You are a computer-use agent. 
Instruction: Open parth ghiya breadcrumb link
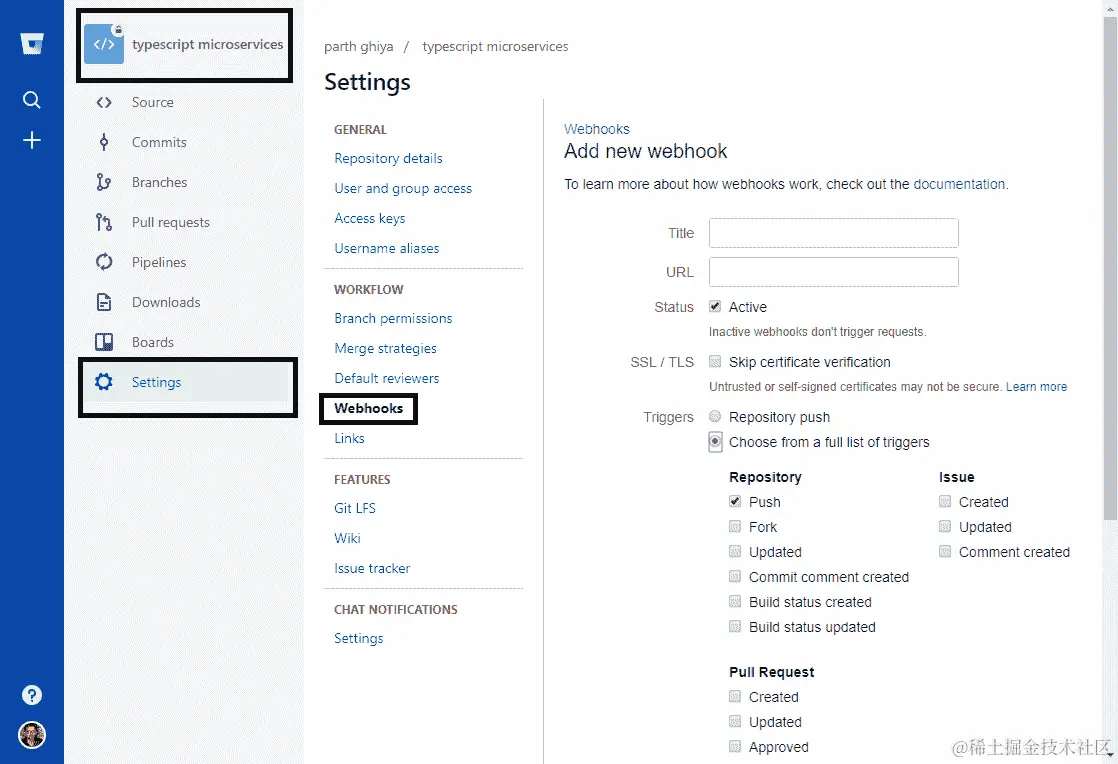pyautogui.click(x=359, y=46)
